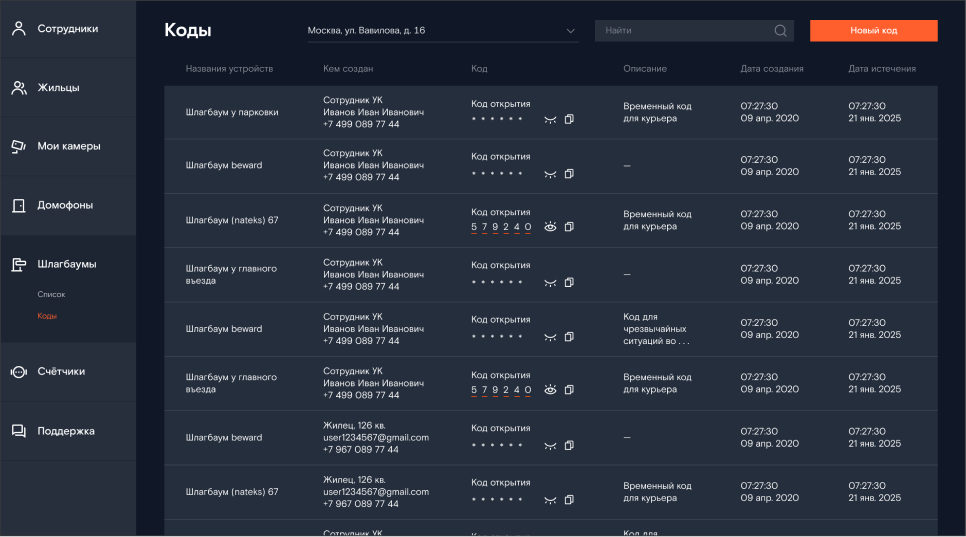This screenshot has width=966, height=537.
Task: Open the Мои камеры camera icon
Action: point(19,147)
